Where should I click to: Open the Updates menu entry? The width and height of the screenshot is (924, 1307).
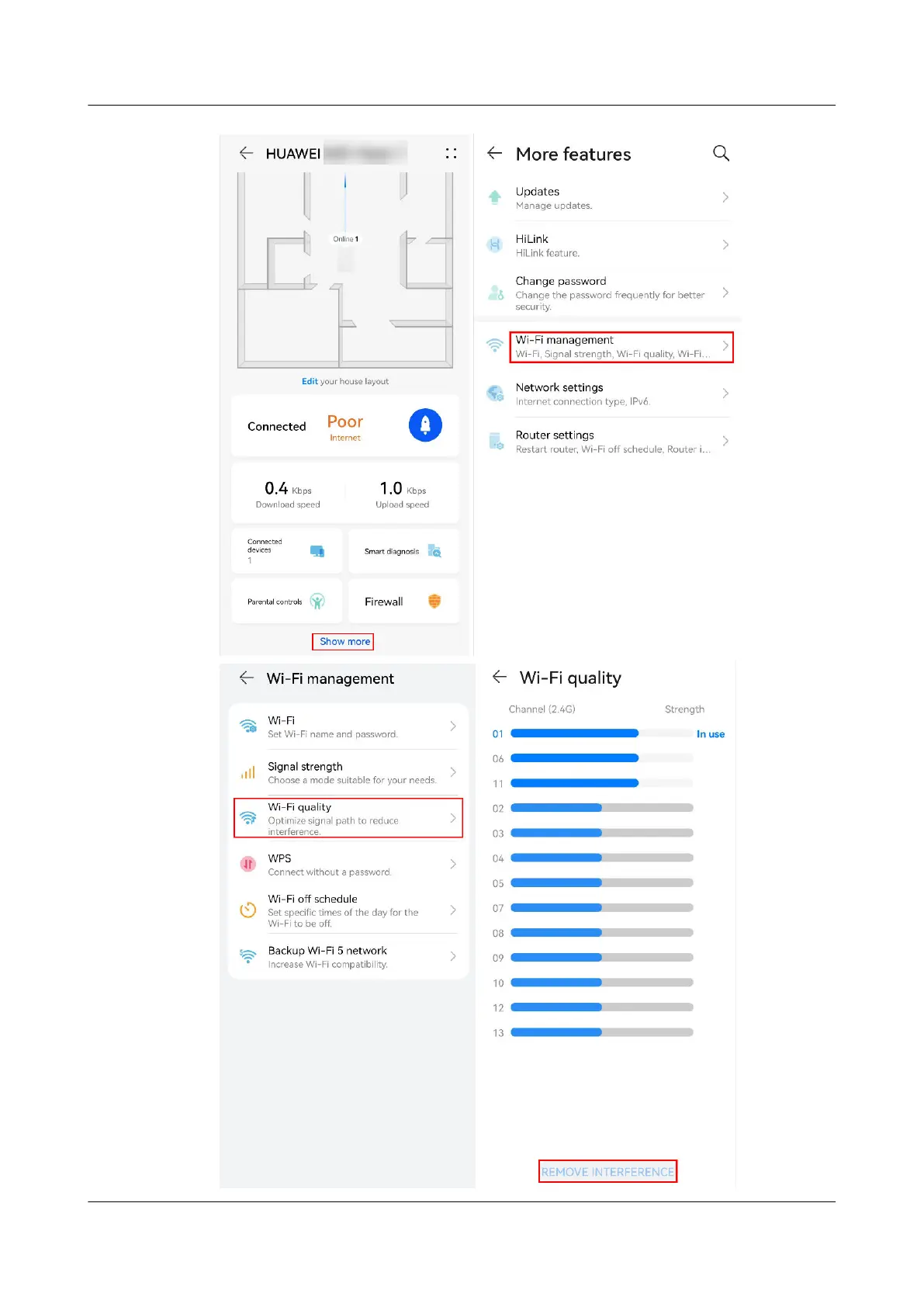(607, 198)
